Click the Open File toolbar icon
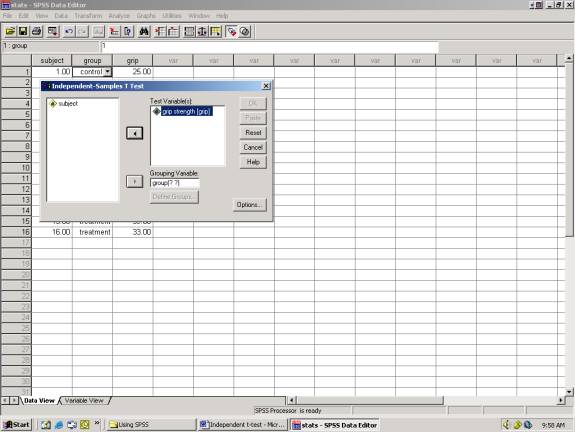The width and height of the screenshot is (575, 432). (x=10, y=32)
